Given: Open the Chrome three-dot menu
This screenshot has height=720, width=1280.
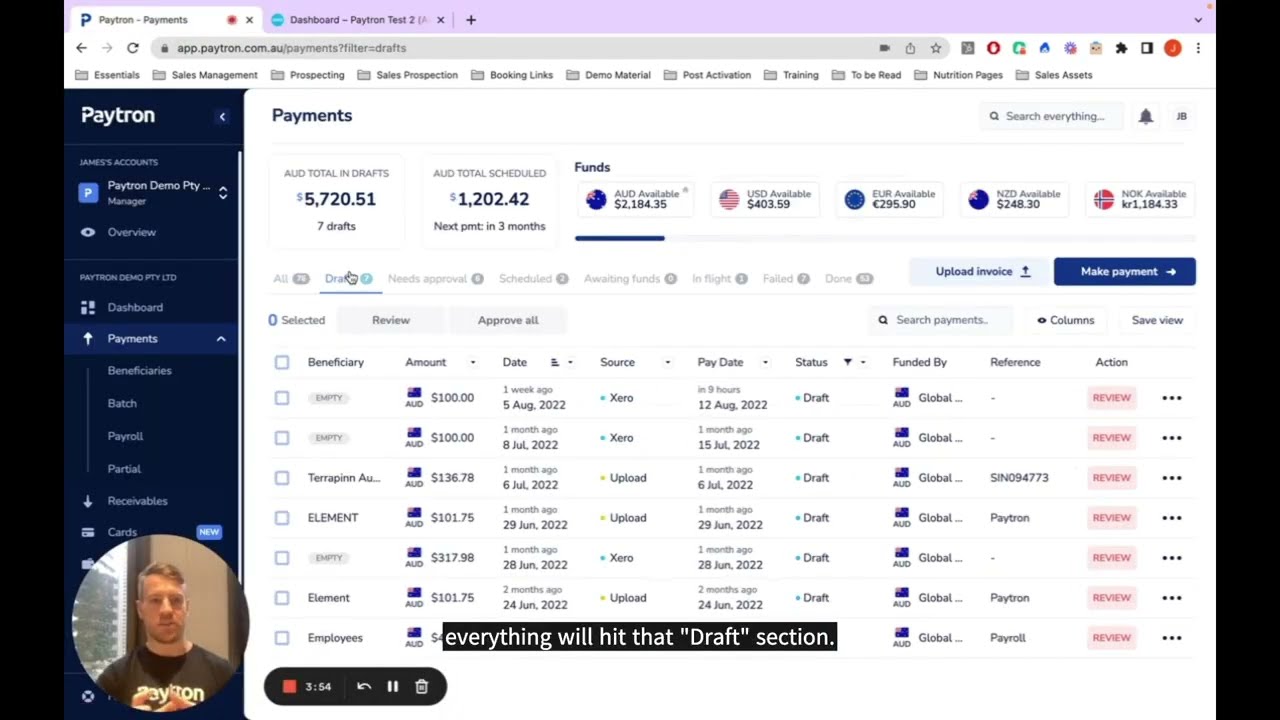Looking at the screenshot, I should click(1198, 48).
